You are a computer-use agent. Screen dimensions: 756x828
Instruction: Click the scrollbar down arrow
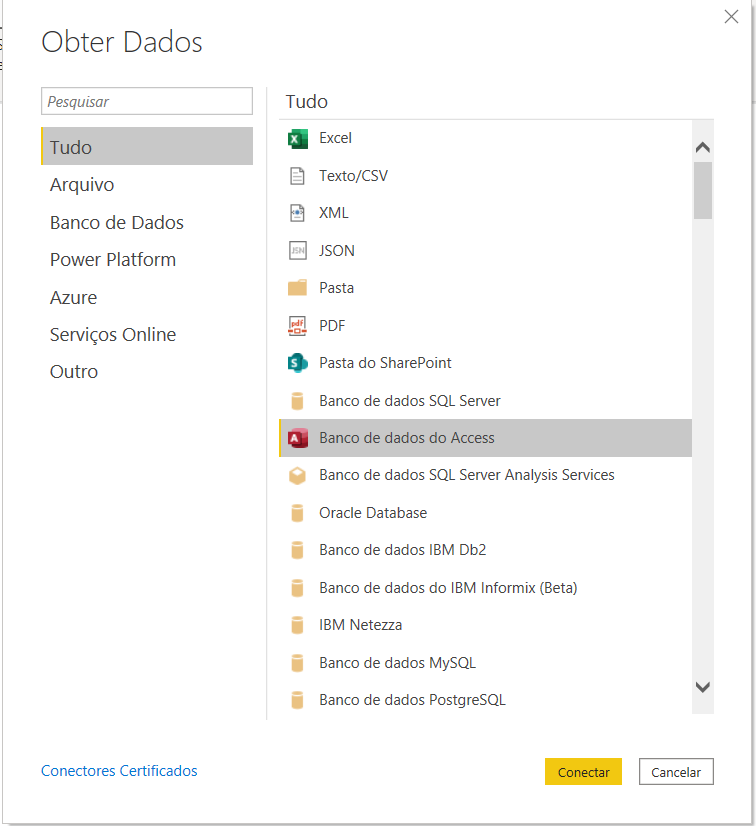click(x=703, y=687)
